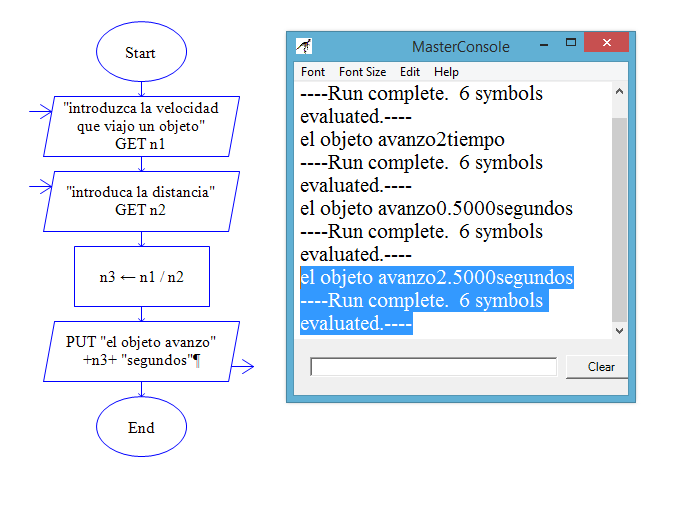
Task: Maximize the MasterConsole window
Action: (x=571, y=43)
